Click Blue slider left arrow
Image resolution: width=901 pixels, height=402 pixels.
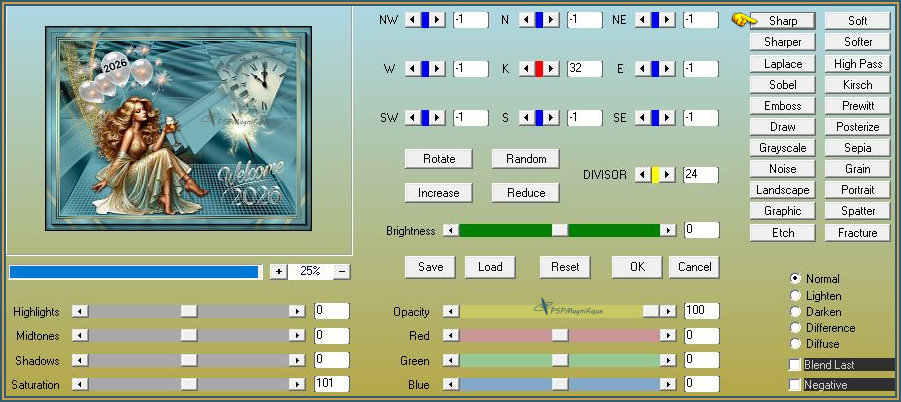tap(452, 384)
